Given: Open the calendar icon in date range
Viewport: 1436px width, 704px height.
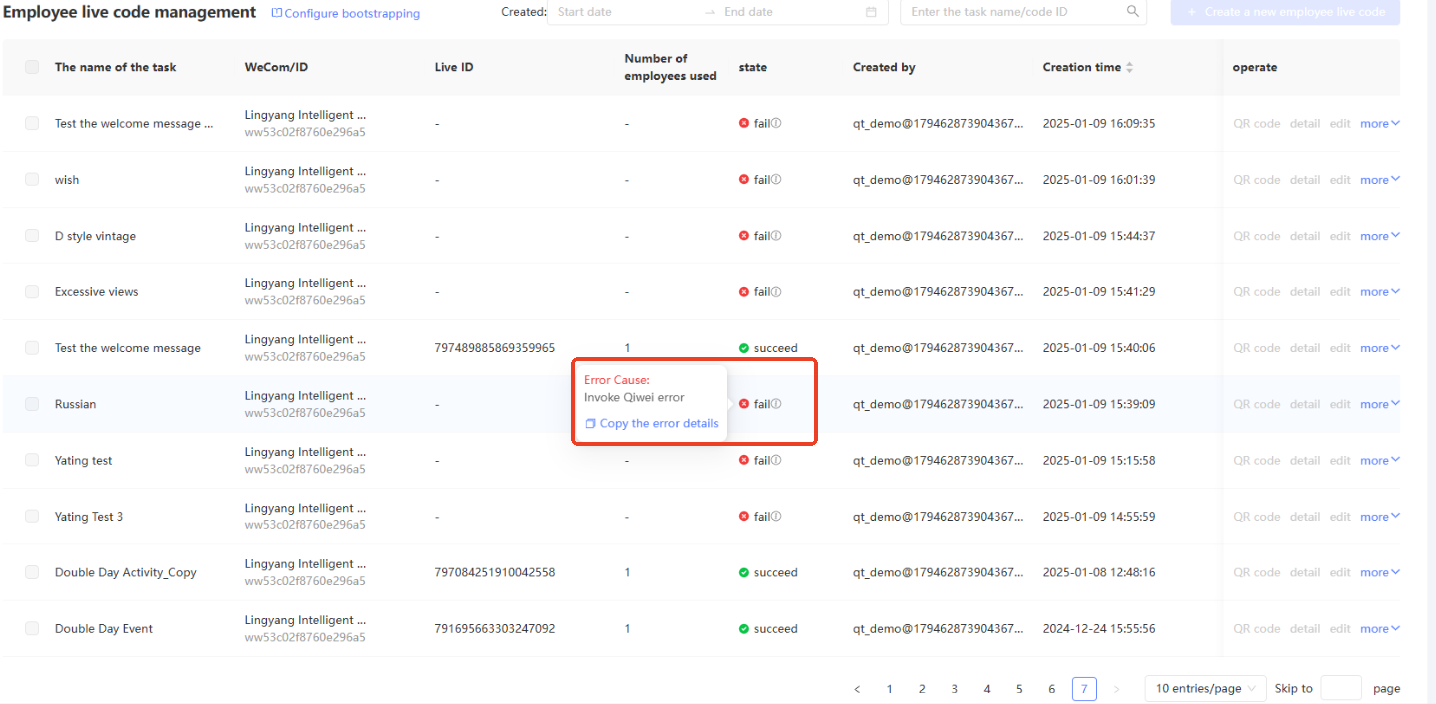Looking at the screenshot, I should (871, 12).
